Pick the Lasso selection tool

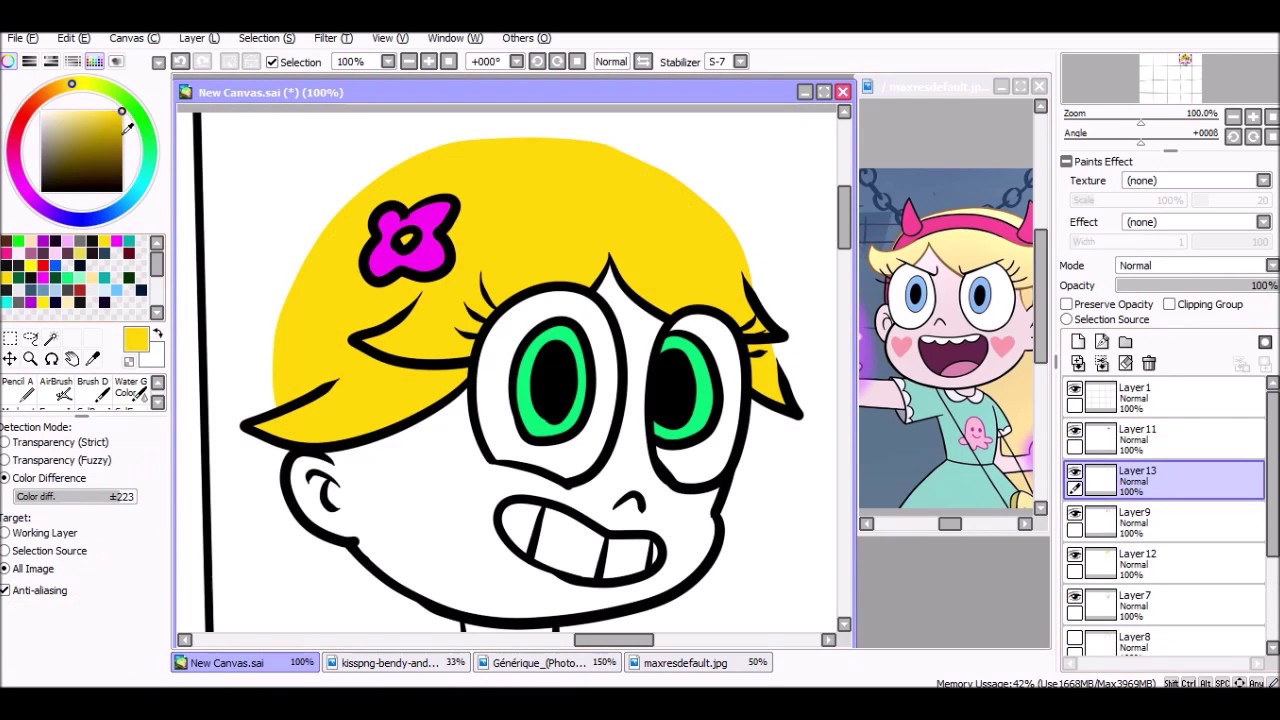pos(30,339)
